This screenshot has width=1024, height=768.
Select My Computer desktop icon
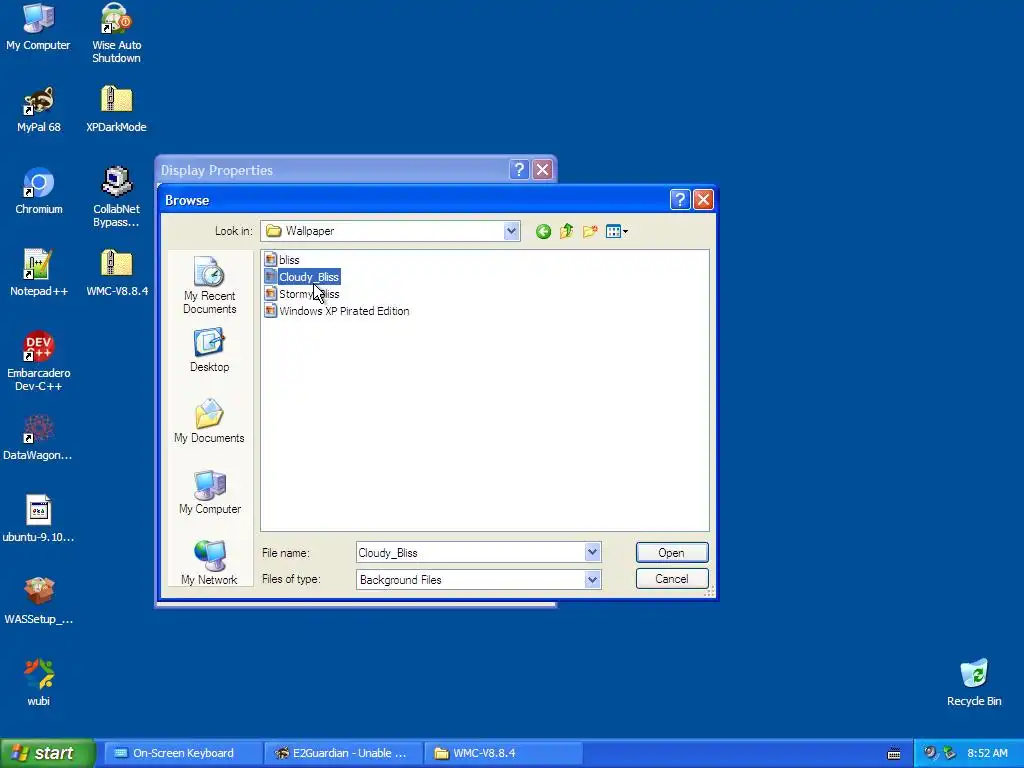pyautogui.click(x=38, y=27)
